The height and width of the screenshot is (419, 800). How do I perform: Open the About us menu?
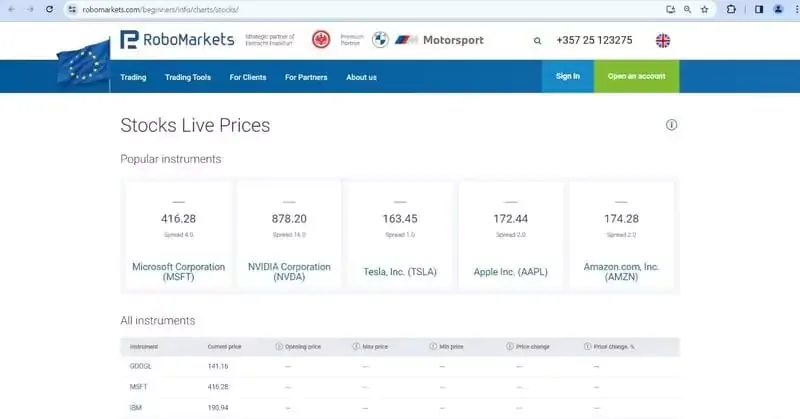(x=361, y=77)
